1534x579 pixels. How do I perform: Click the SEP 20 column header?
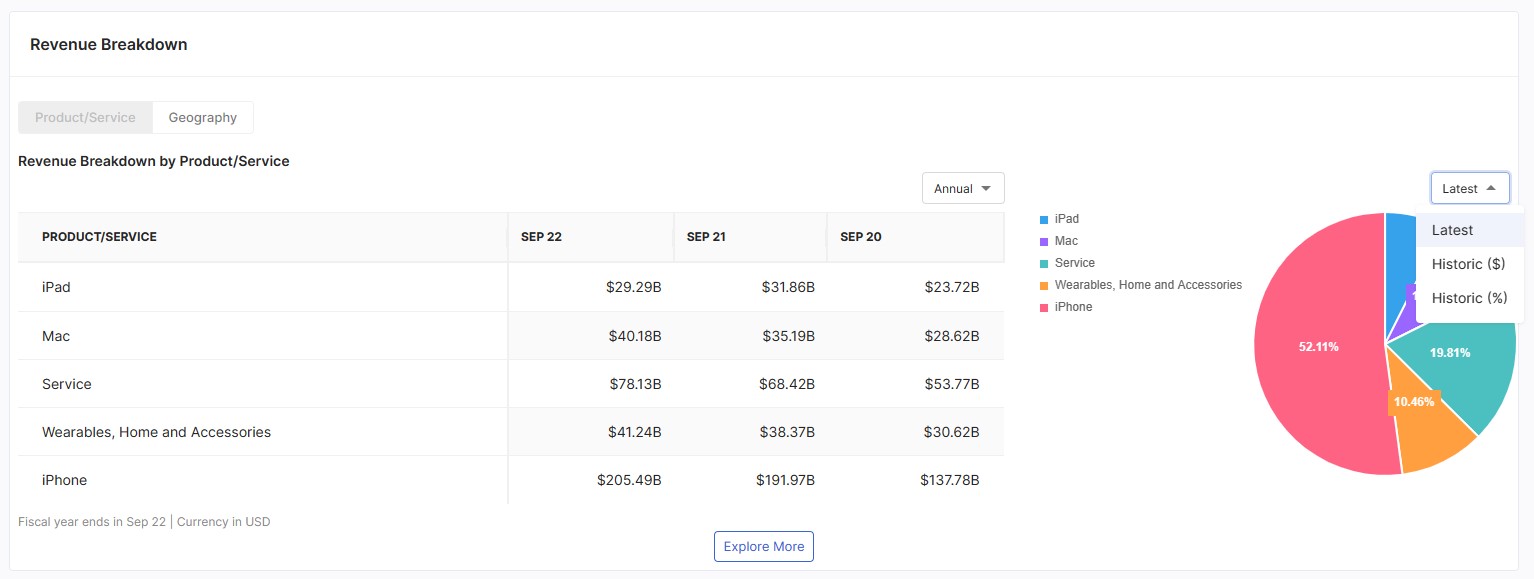915,237
